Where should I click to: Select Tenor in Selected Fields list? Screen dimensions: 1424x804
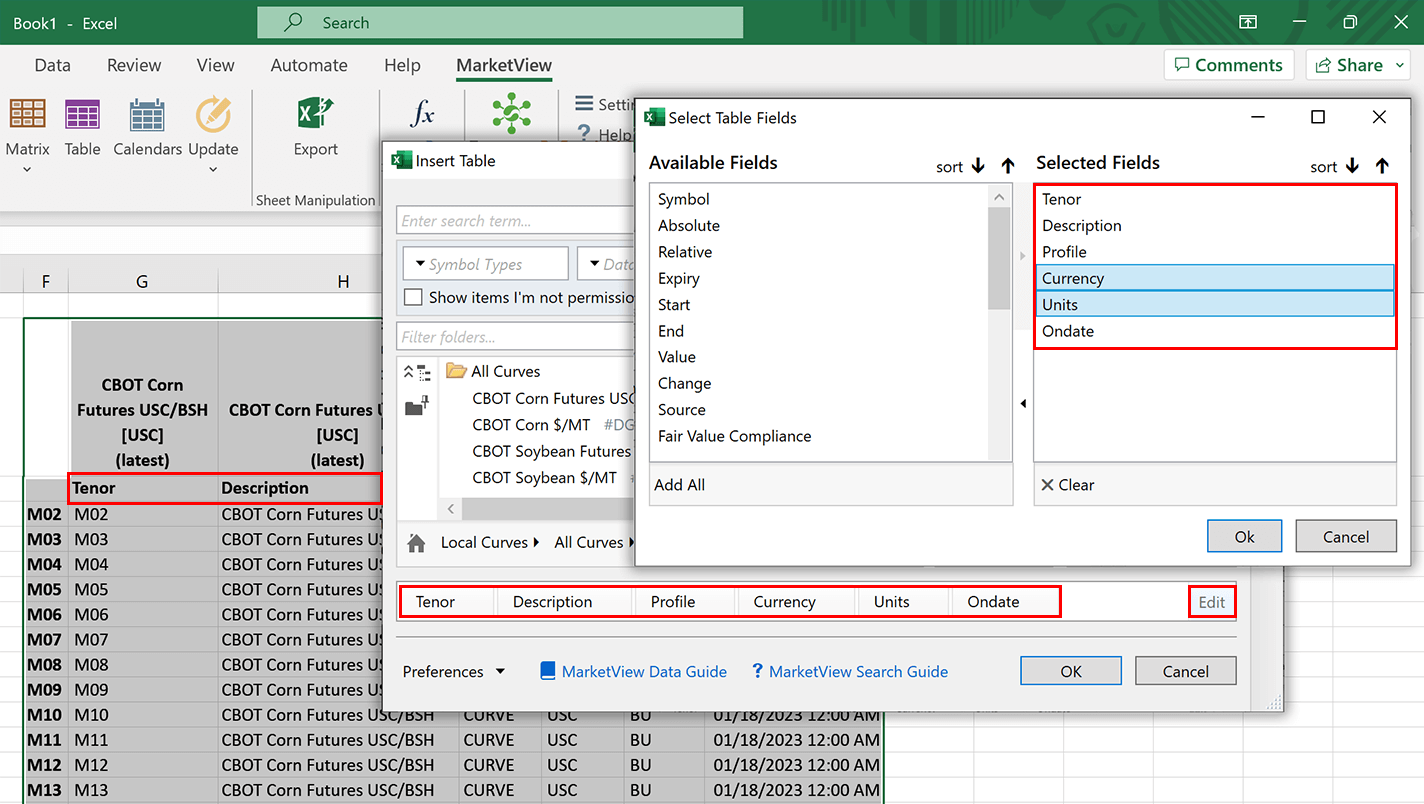coord(1215,199)
